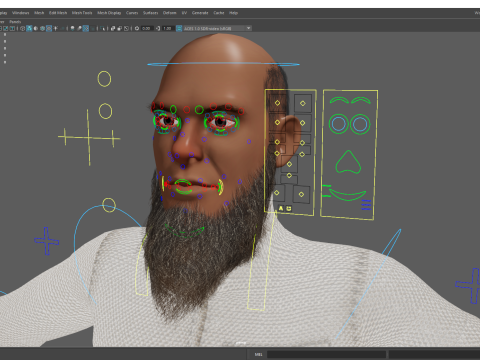Open the Deform menu
This screenshot has width=480, height=360.
[169, 13]
